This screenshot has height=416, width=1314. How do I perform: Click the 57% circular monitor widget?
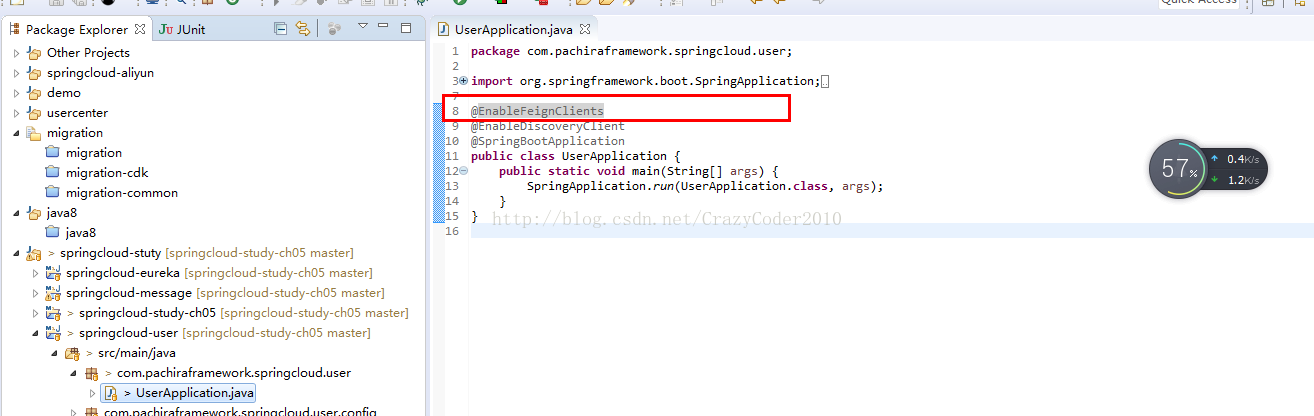tap(1178, 169)
